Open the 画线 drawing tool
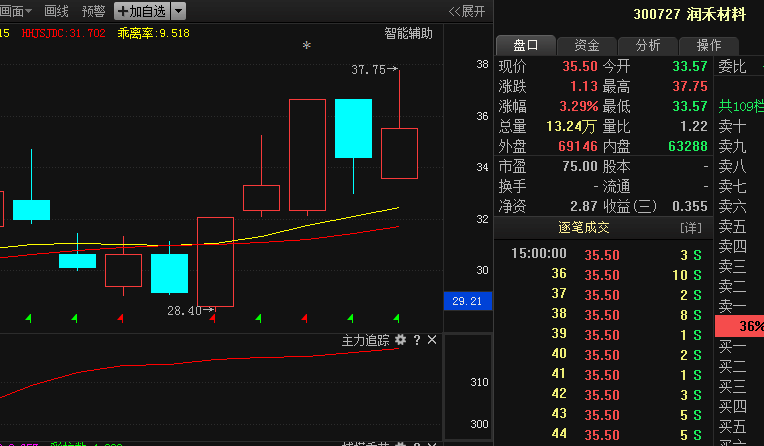This screenshot has height=446, width=764. (56, 11)
